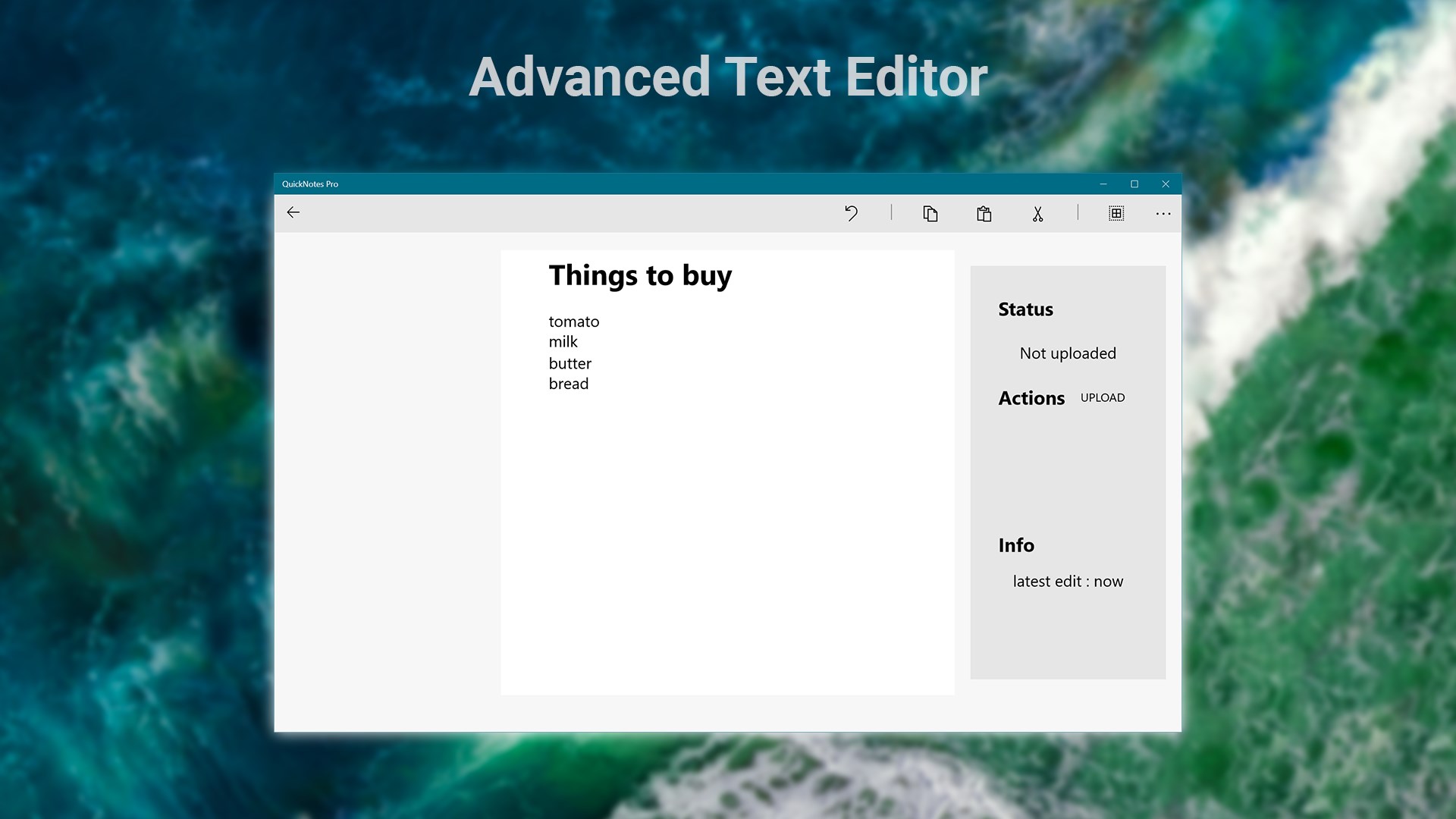Close the QuickNotes Pro window
Image resolution: width=1456 pixels, height=819 pixels.
[x=1166, y=184]
